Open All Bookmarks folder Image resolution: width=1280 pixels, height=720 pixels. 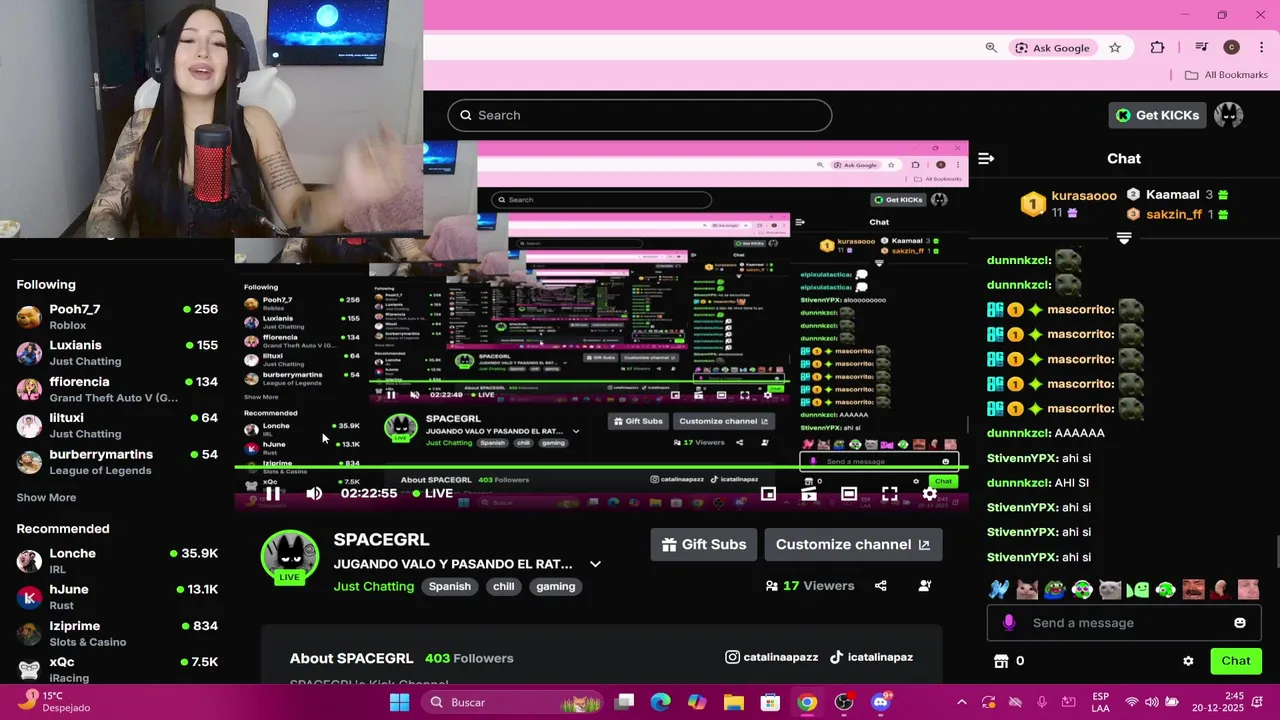[x=1226, y=75]
